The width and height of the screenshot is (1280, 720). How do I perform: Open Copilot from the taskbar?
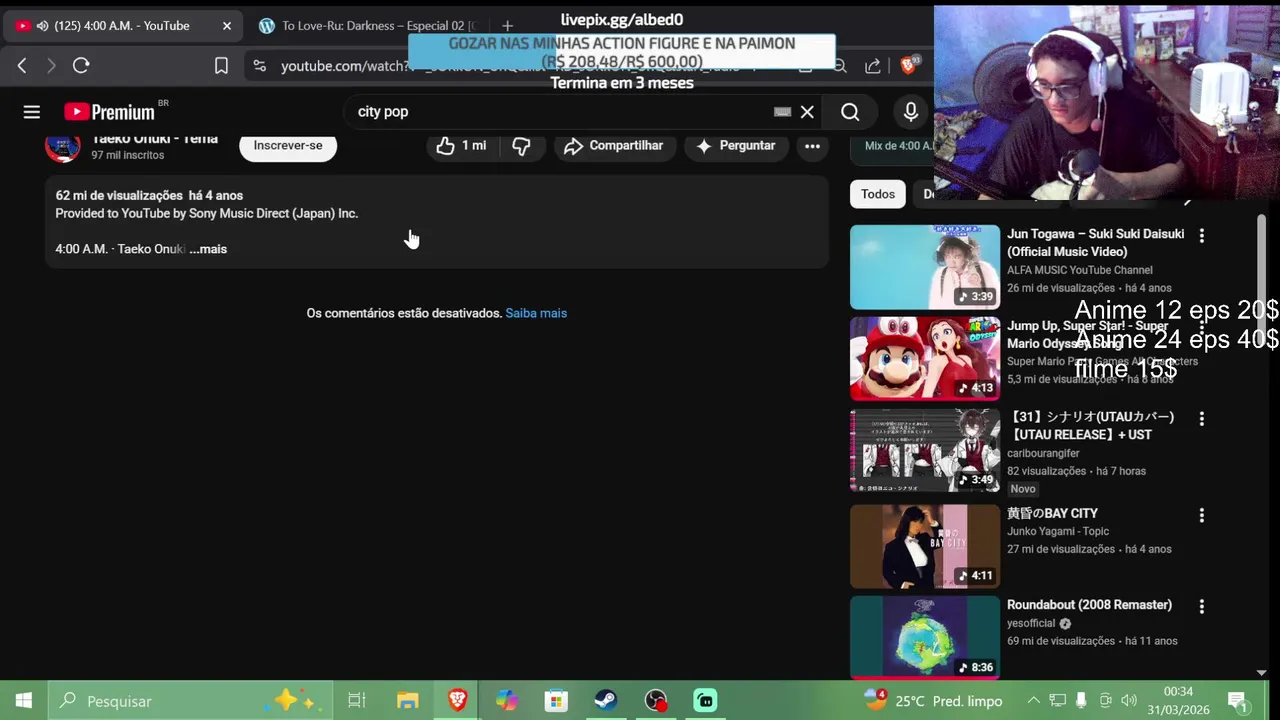[507, 701]
